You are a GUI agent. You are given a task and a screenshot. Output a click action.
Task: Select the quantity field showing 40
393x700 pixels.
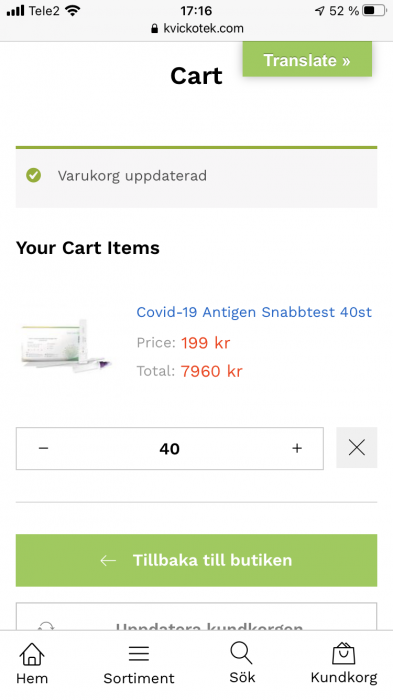coord(170,449)
